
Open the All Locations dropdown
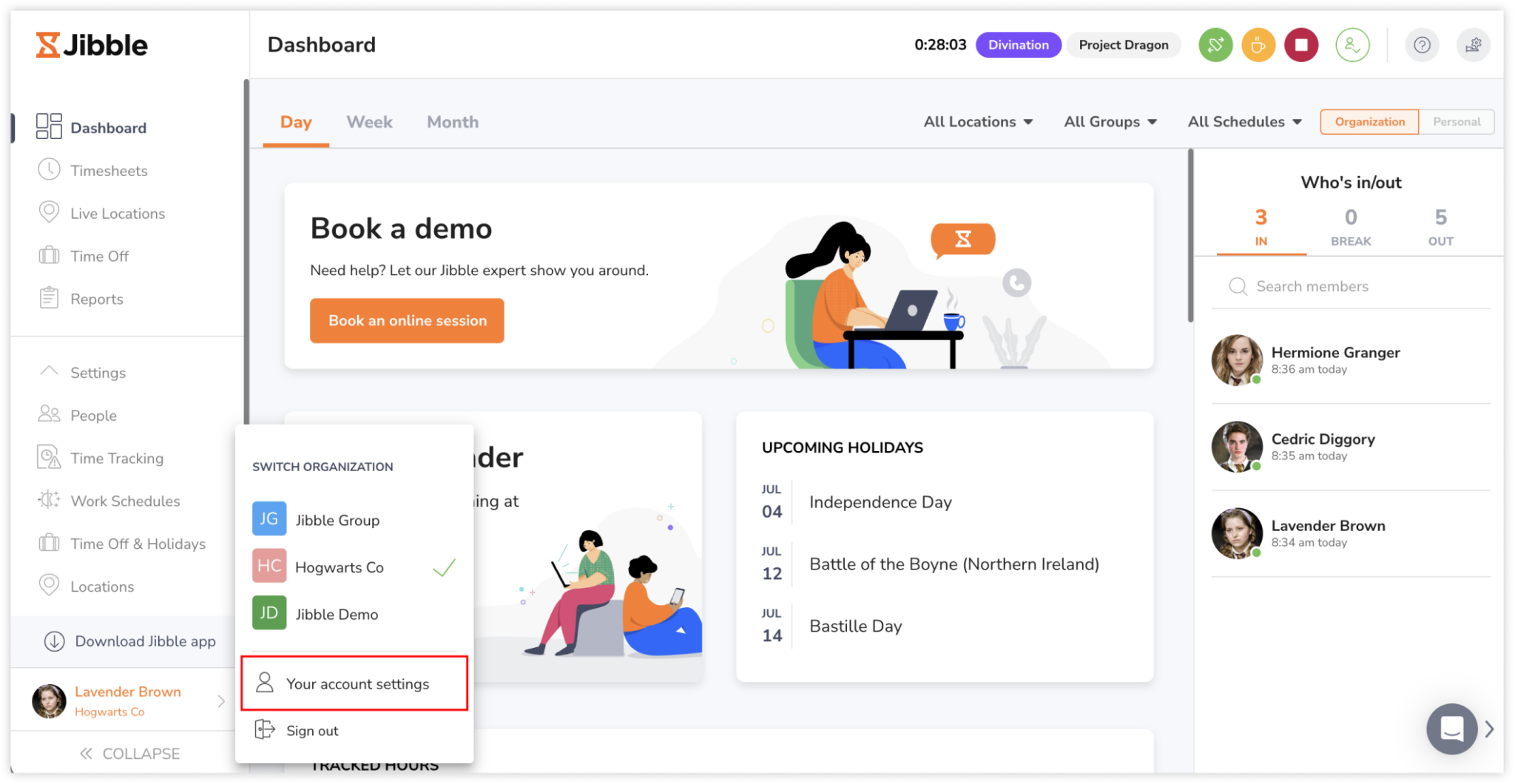[978, 121]
